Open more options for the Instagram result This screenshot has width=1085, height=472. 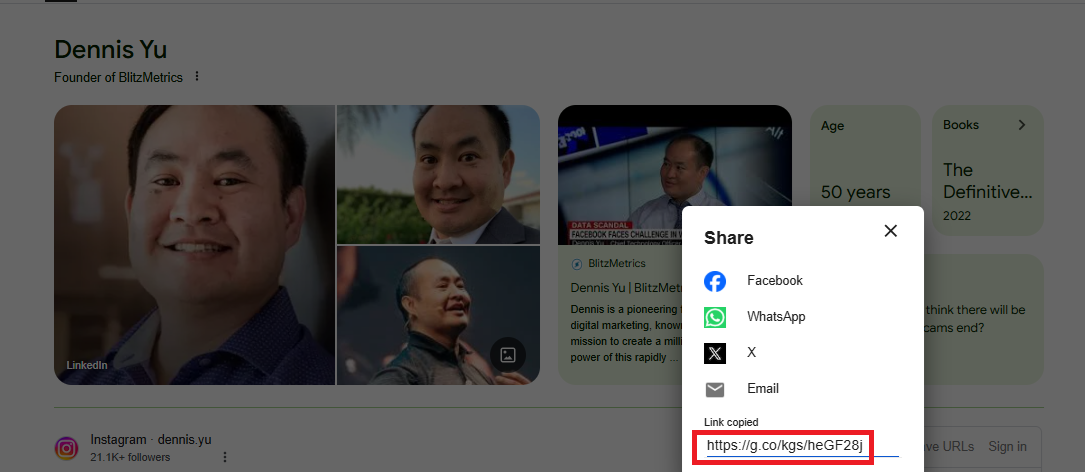click(225, 457)
